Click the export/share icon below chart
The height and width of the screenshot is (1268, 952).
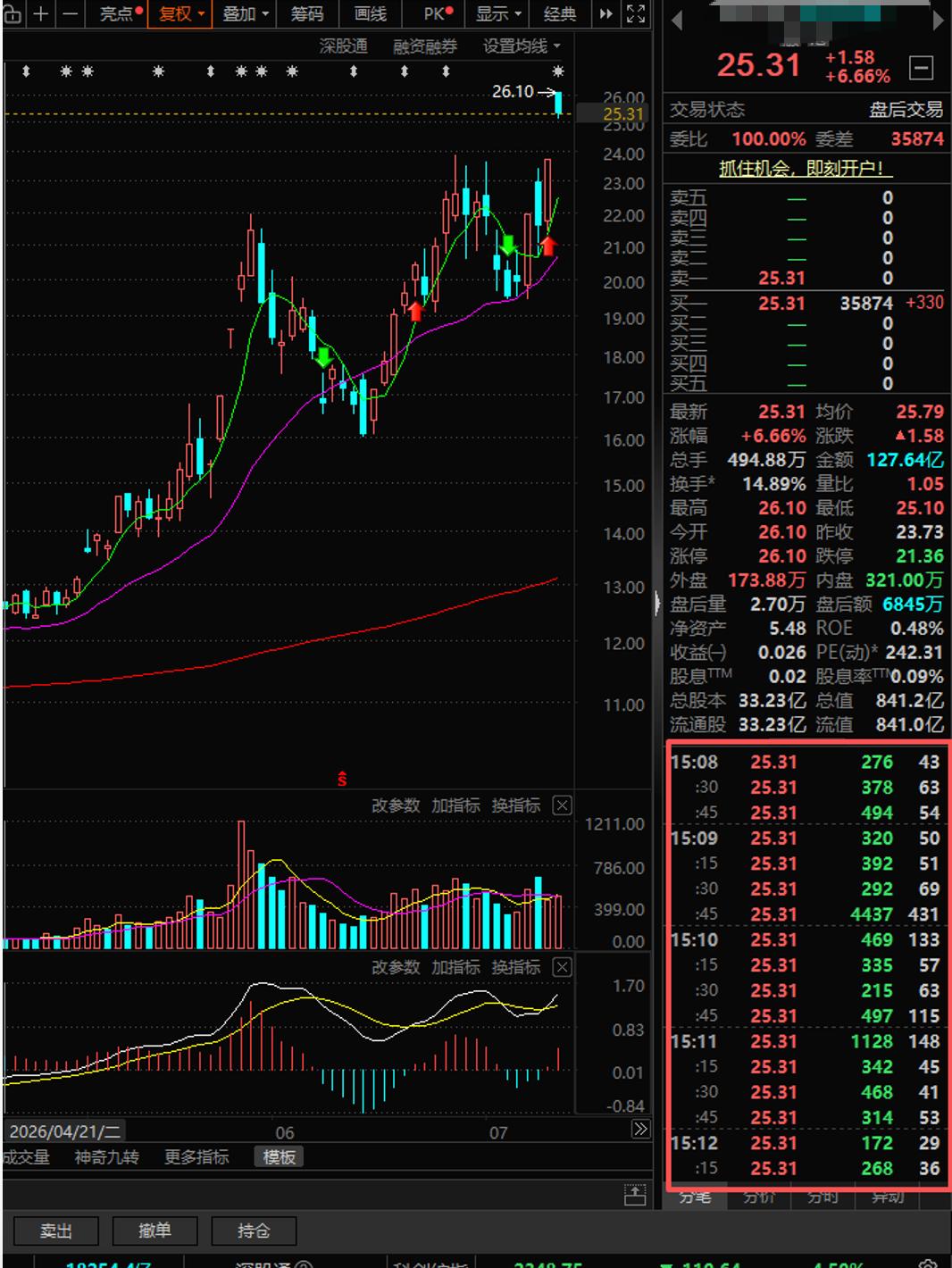635,1195
